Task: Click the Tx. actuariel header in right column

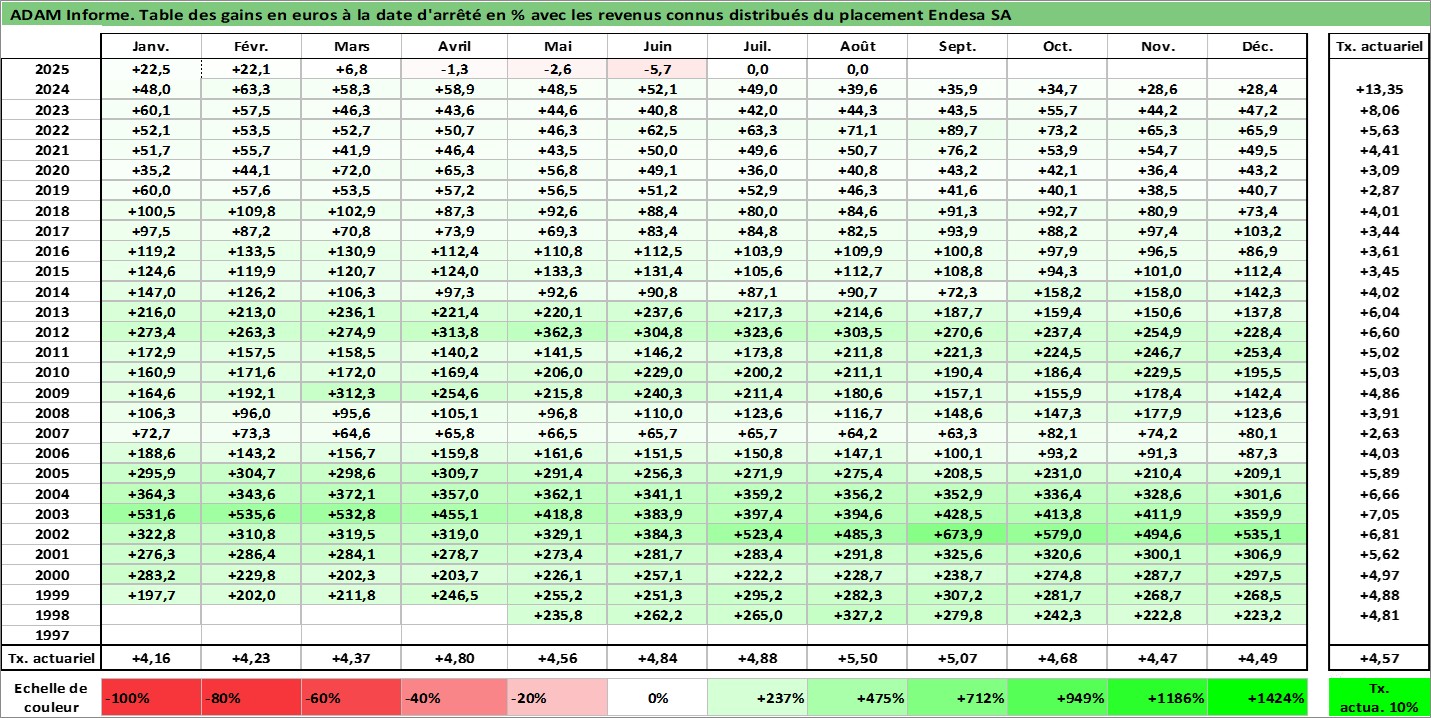Action: coord(1378,47)
